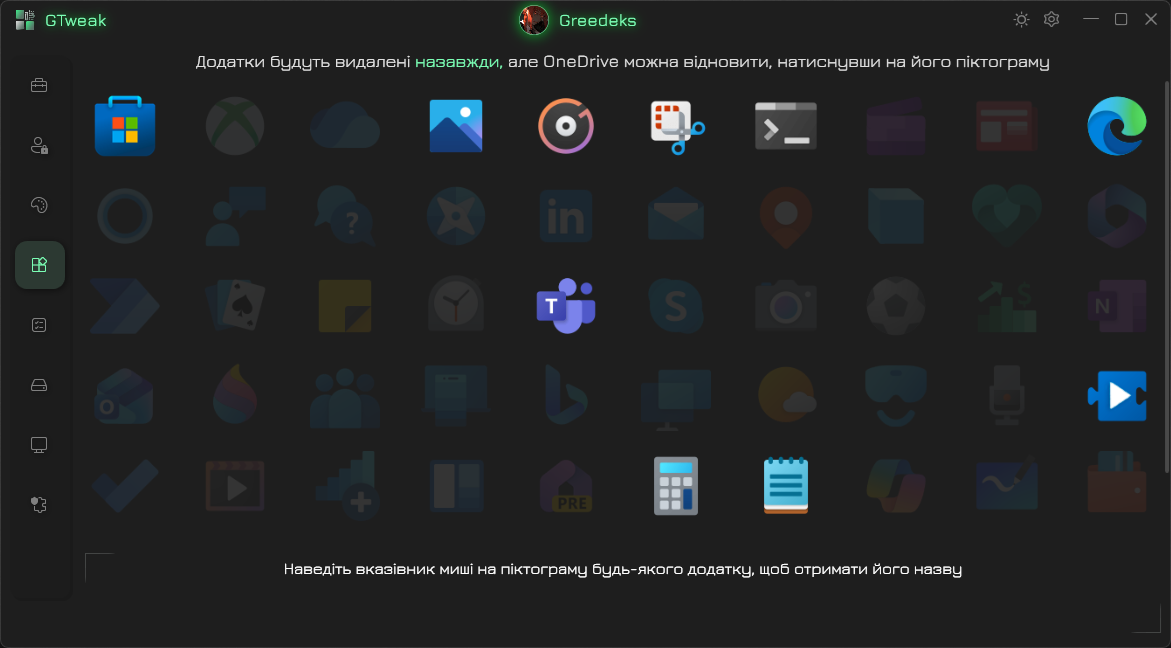Open the briefcase section in sidebar
Image resolution: width=1171 pixels, height=648 pixels.
coord(40,85)
